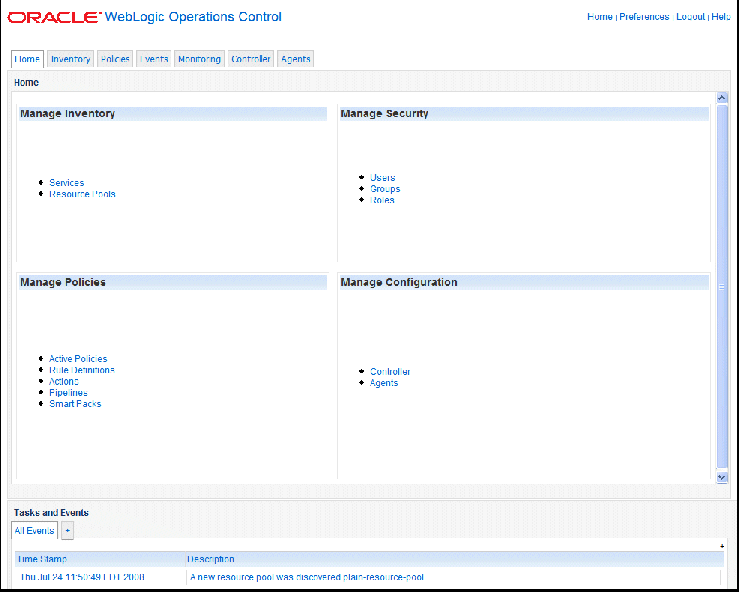This screenshot has width=739, height=592.
Task: Switch to the Agents tab
Action: [296, 59]
